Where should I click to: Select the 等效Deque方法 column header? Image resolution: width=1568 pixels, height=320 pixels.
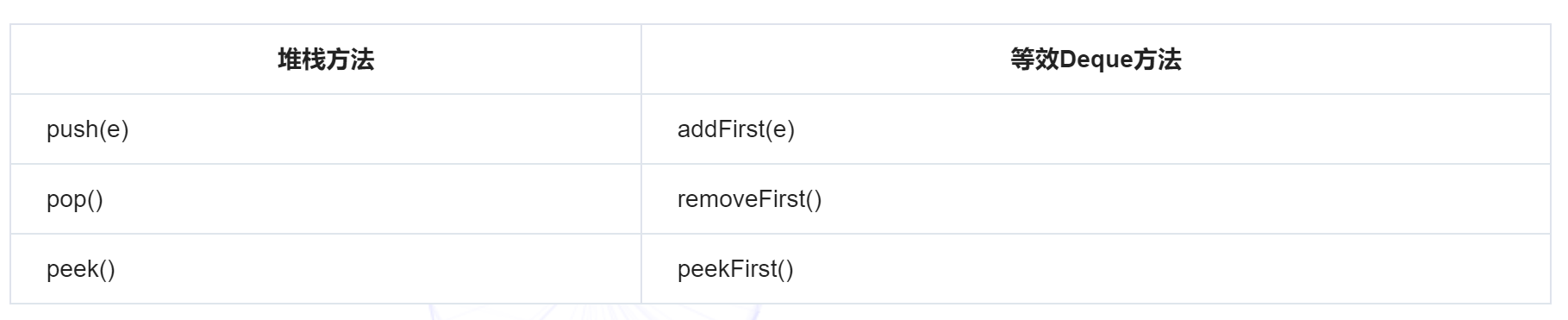[x=1096, y=60]
